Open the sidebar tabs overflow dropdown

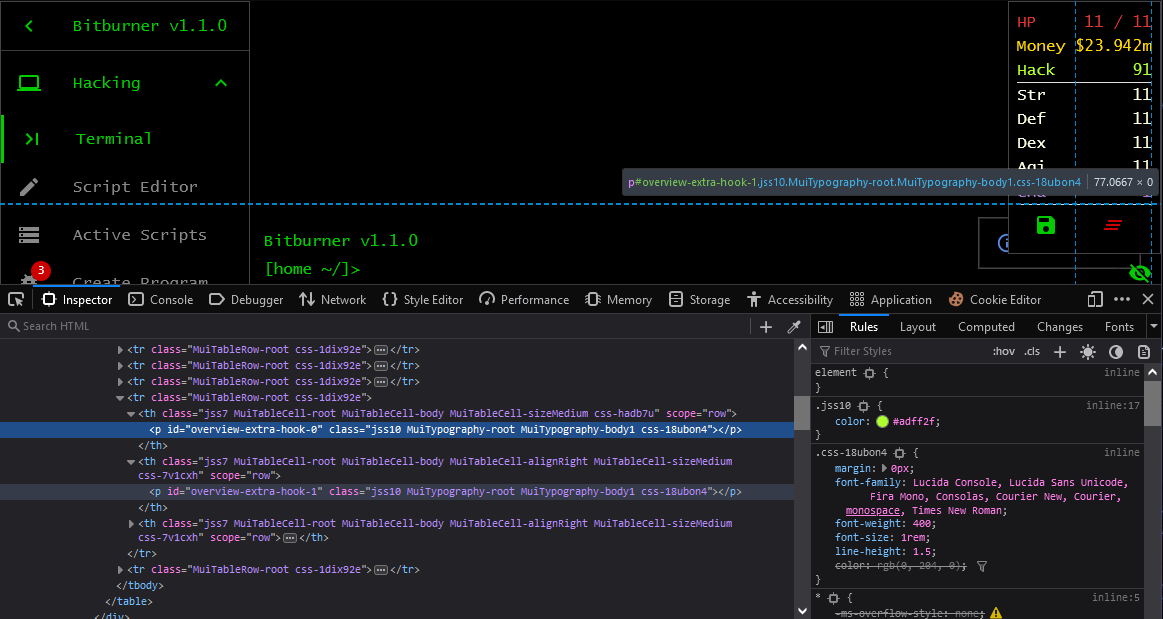1155,327
